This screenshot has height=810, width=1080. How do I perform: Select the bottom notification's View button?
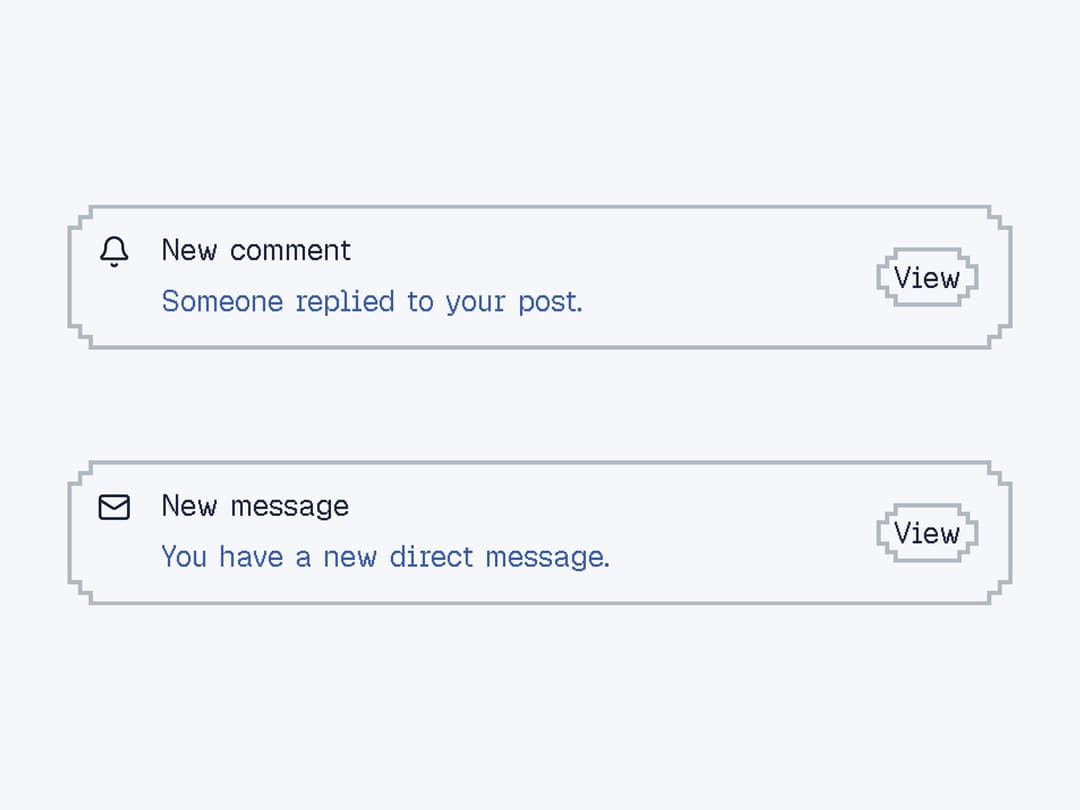pos(927,533)
